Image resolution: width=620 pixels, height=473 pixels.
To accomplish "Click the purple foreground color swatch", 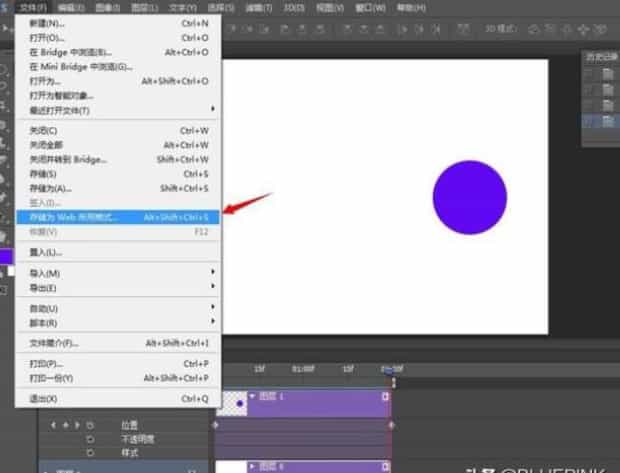I will tap(7, 257).
